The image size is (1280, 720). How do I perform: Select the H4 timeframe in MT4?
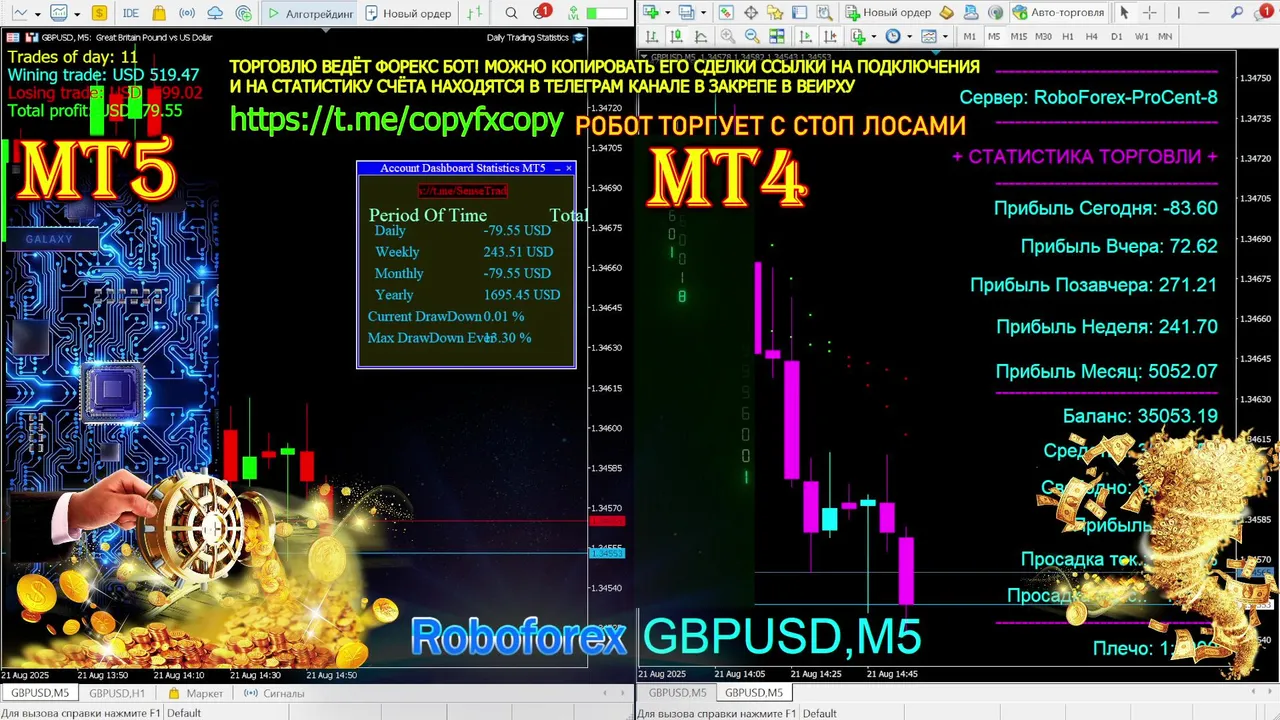[1092, 36]
